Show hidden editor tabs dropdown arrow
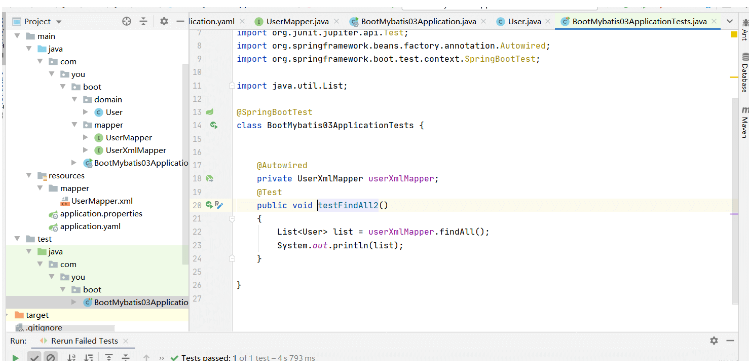Viewport: 753px width, 361px height. coord(730,21)
